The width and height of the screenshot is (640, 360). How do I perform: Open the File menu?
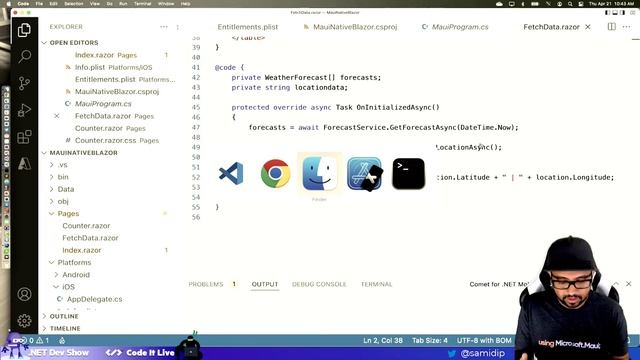point(39,4)
